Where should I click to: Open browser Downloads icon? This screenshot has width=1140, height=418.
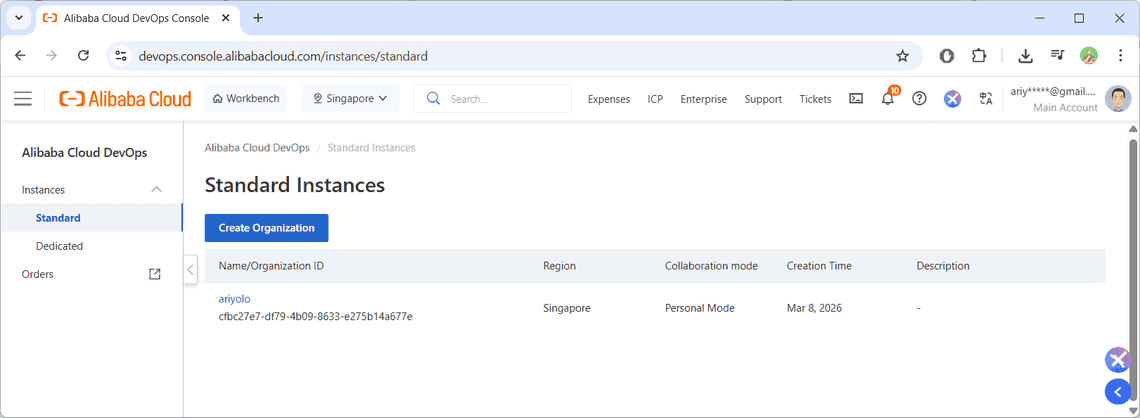pyautogui.click(x=1025, y=56)
